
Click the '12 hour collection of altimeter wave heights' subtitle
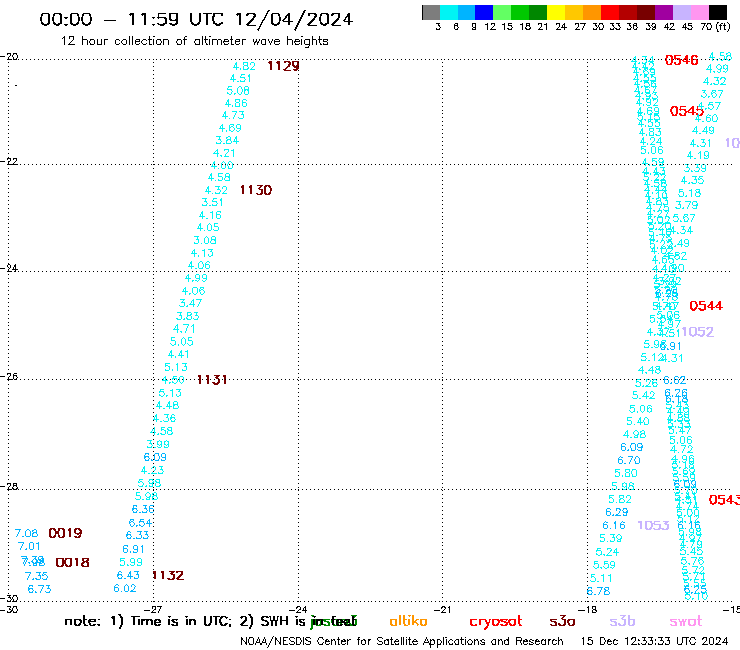[x=194, y=41]
